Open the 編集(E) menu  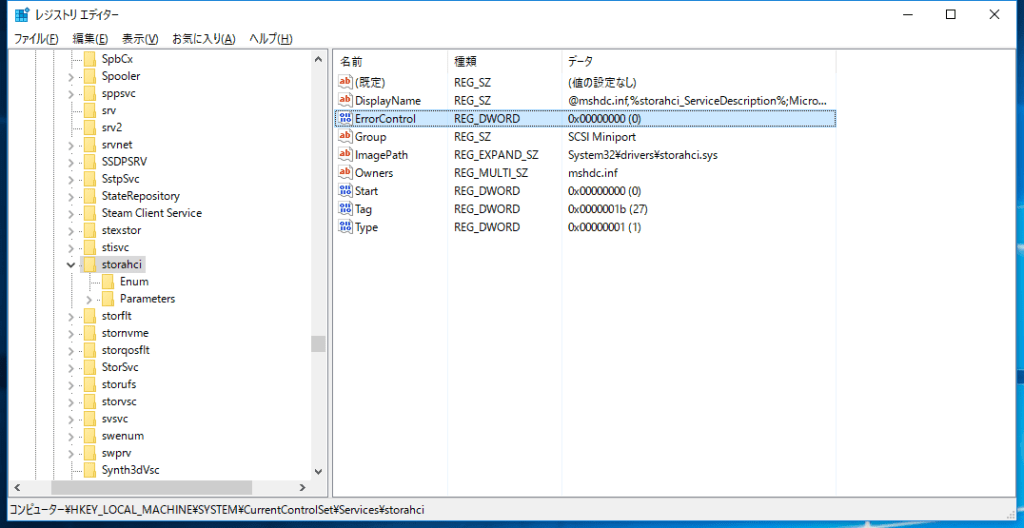pyautogui.click(x=90, y=39)
